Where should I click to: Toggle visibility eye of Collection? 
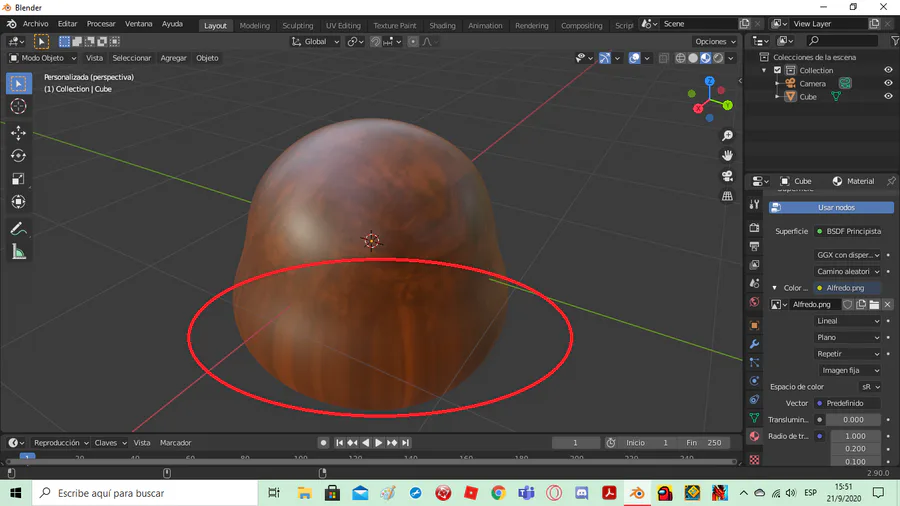(x=888, y=70)
